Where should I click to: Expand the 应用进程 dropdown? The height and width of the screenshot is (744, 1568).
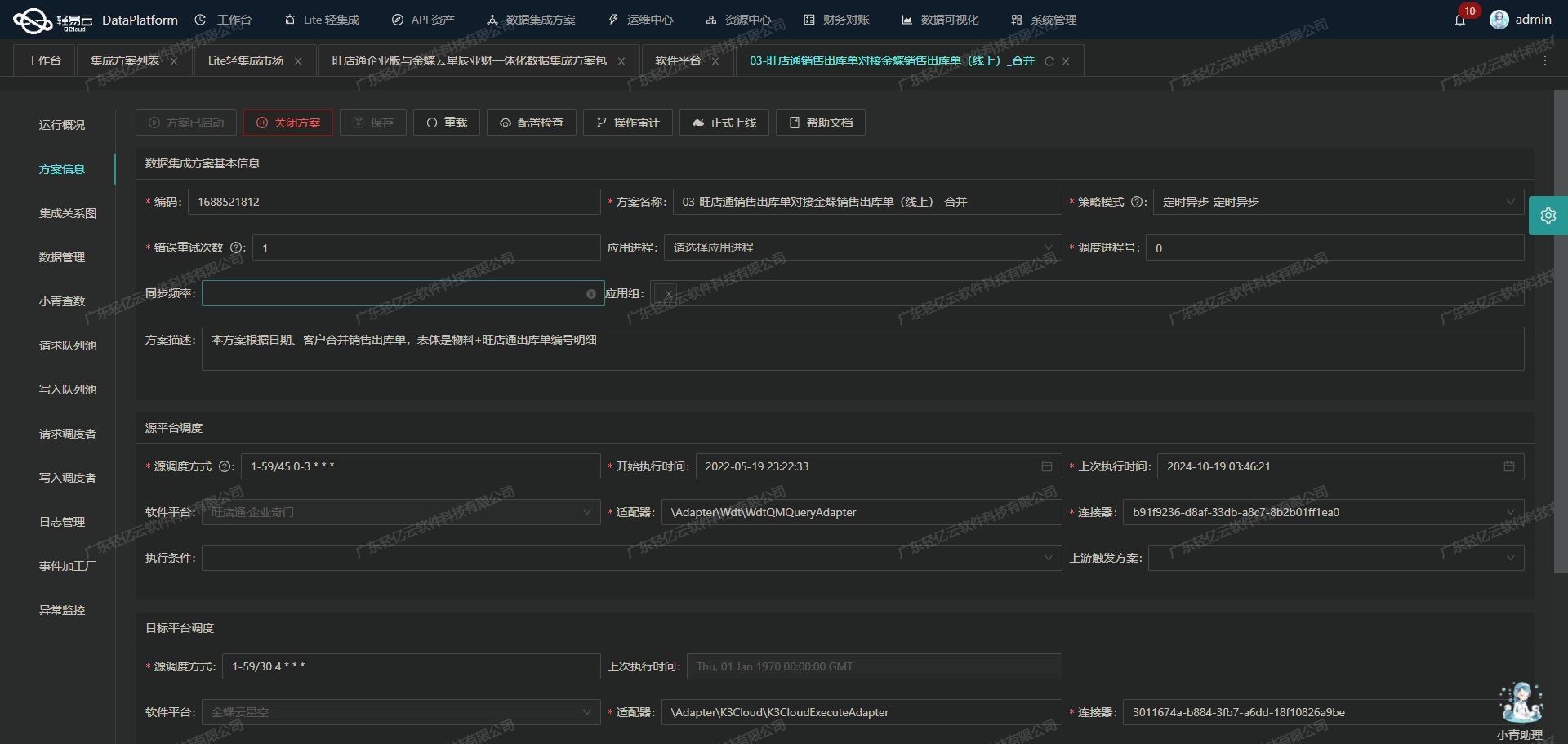pyautogui.click(x=863, y=247)
